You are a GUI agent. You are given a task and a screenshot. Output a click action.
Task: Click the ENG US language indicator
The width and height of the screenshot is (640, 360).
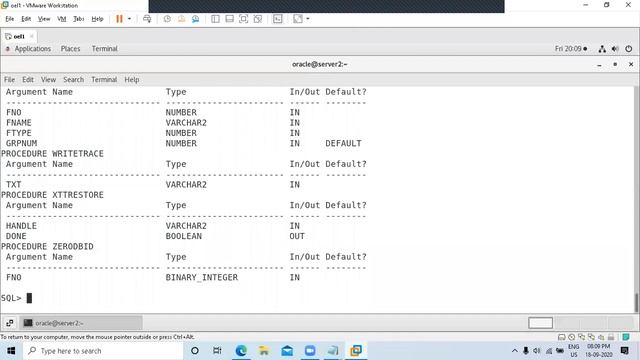click(573, 351)
